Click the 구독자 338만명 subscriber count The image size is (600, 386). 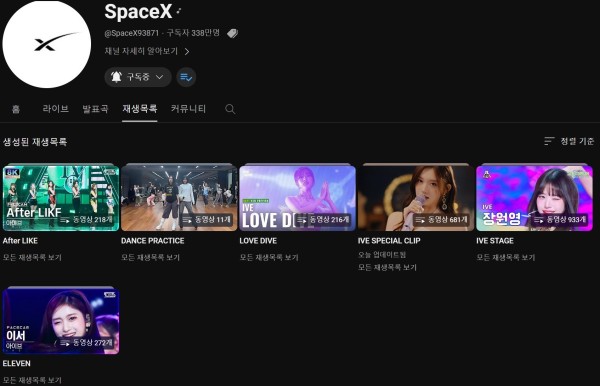coord(193,33)
